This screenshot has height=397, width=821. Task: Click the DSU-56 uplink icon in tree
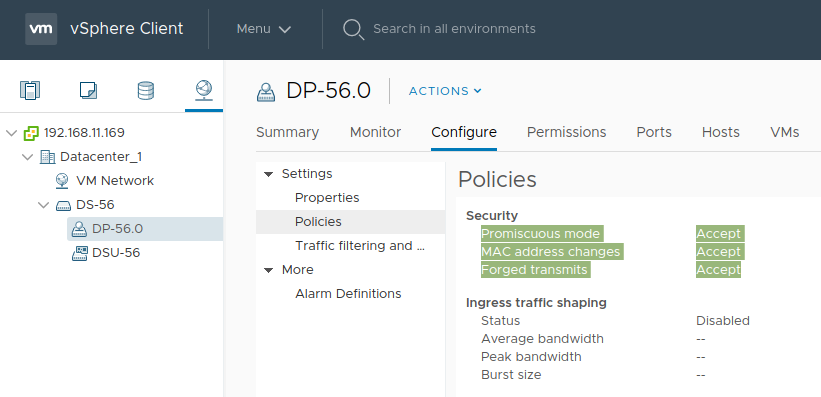(79, 253)
